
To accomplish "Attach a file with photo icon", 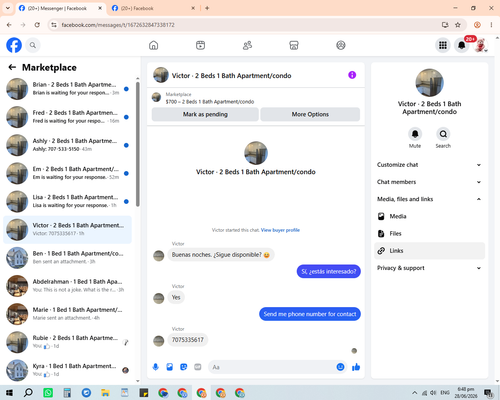I will click(x=170, y=367).
